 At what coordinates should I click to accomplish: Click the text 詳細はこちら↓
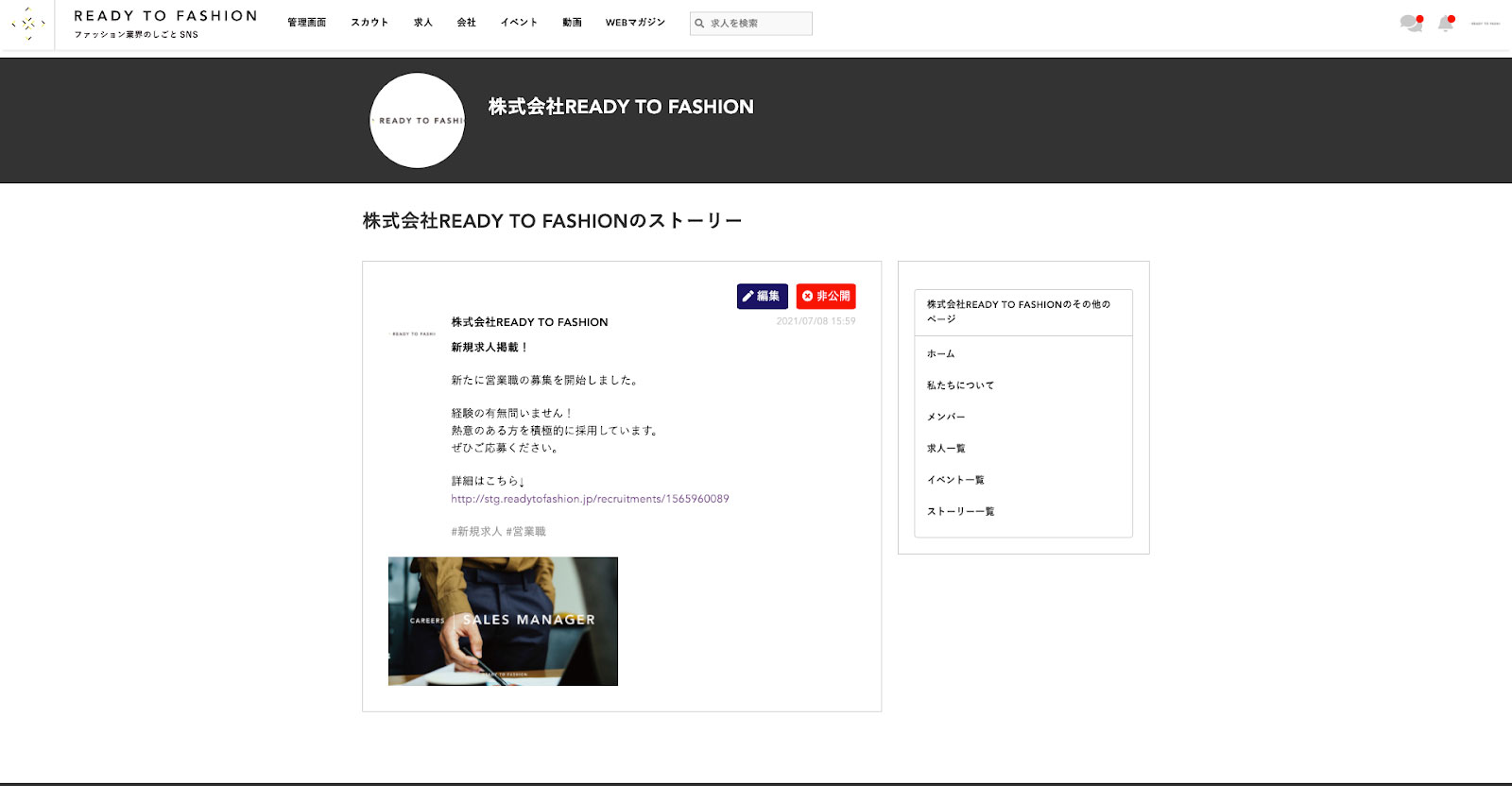(488, 481)
